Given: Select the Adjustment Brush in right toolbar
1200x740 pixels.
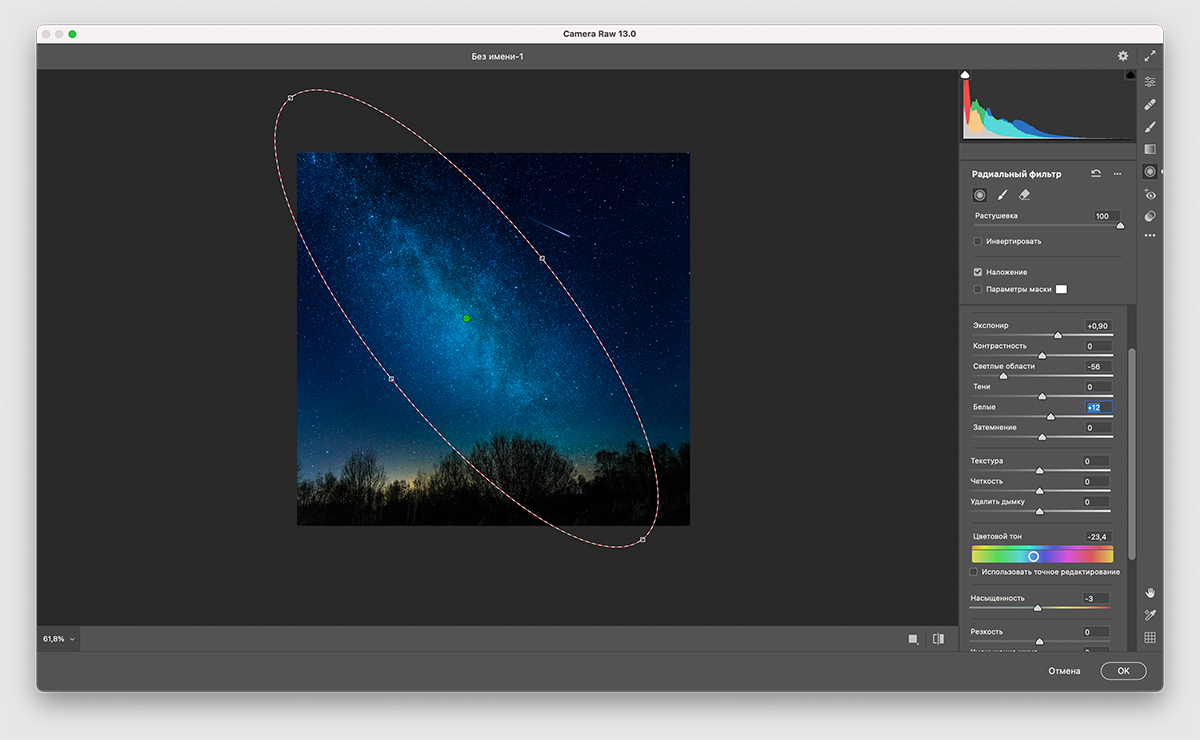Looking at the screenshot, I should [x=1150, y=127].
